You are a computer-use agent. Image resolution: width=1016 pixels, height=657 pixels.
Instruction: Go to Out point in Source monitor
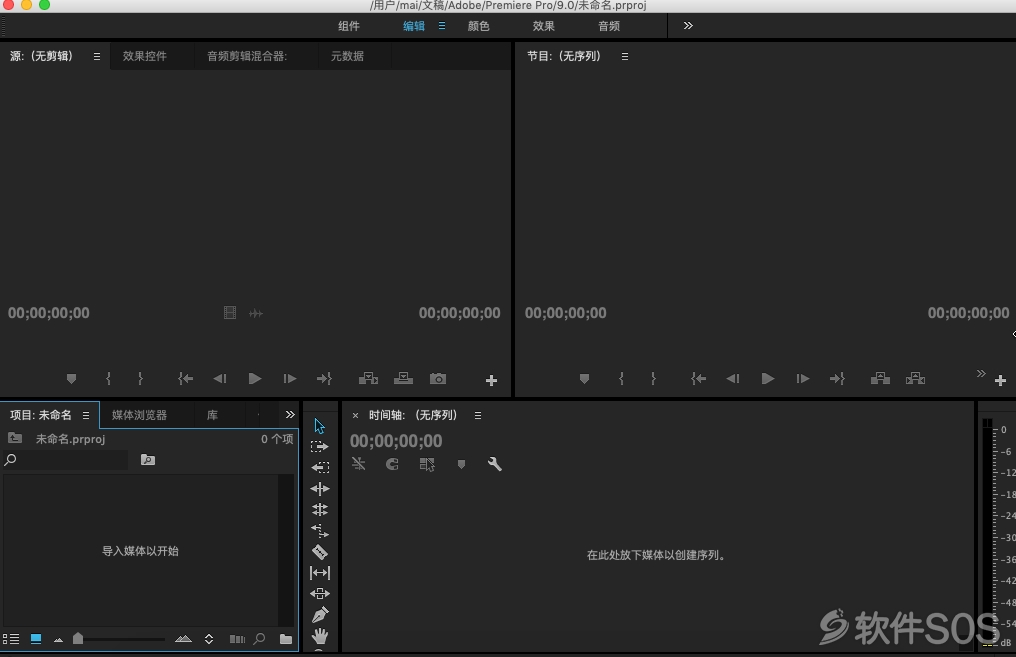(x=324, y=378)
